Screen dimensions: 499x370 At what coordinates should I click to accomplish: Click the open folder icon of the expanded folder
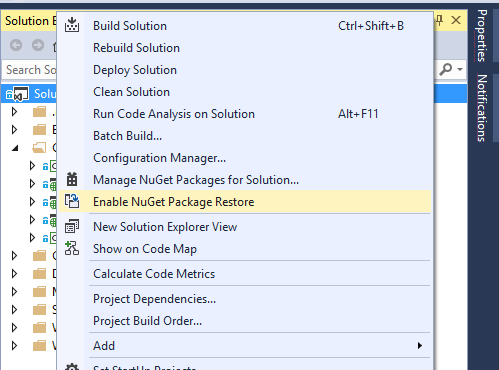39,147
